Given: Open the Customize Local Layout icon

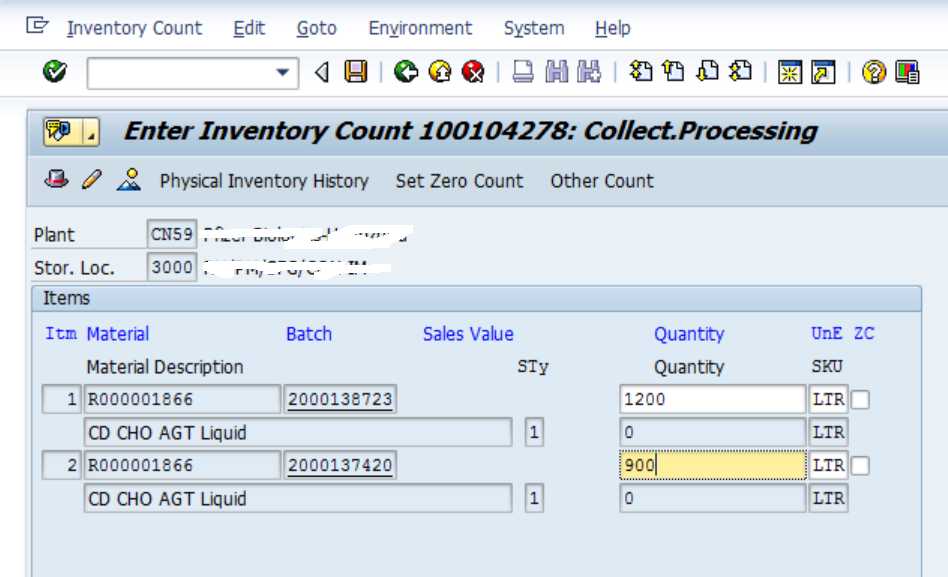Looking at the screenshot, I should coord(907,72).
